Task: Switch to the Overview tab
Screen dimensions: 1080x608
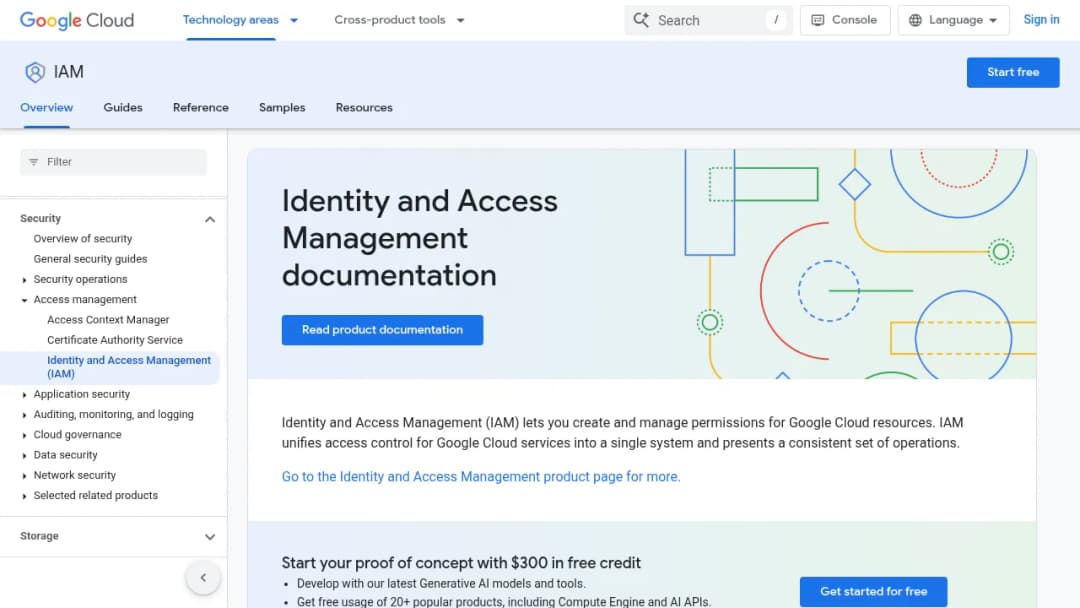Action: point(47,107)
